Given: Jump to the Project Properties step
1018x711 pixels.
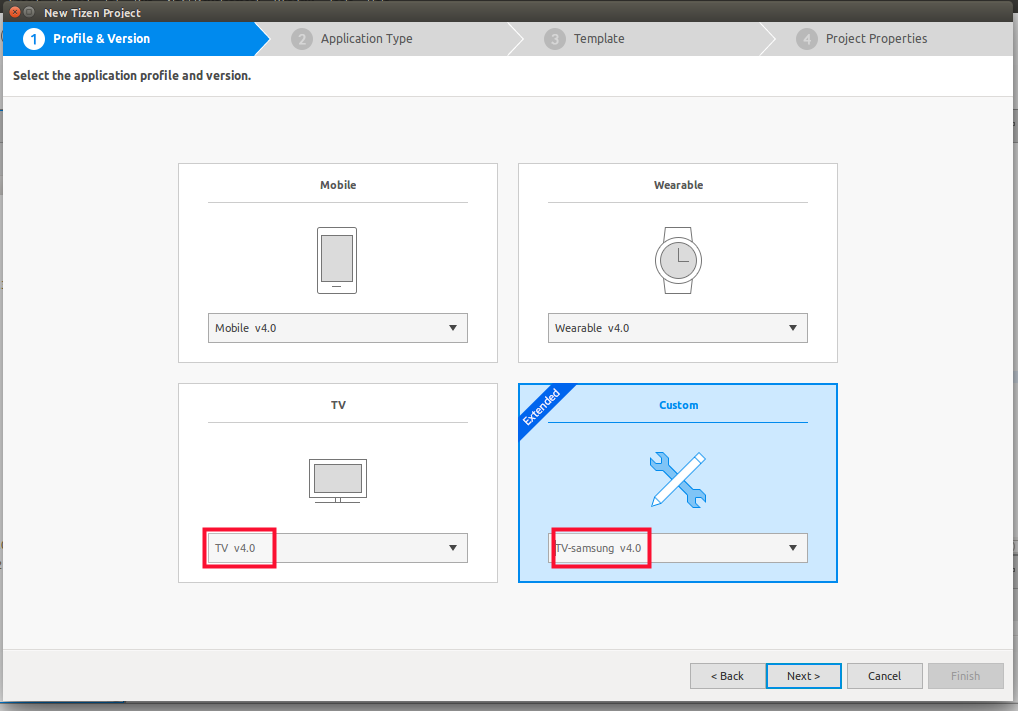Looking at the screenshot, I should pos(876,39).
